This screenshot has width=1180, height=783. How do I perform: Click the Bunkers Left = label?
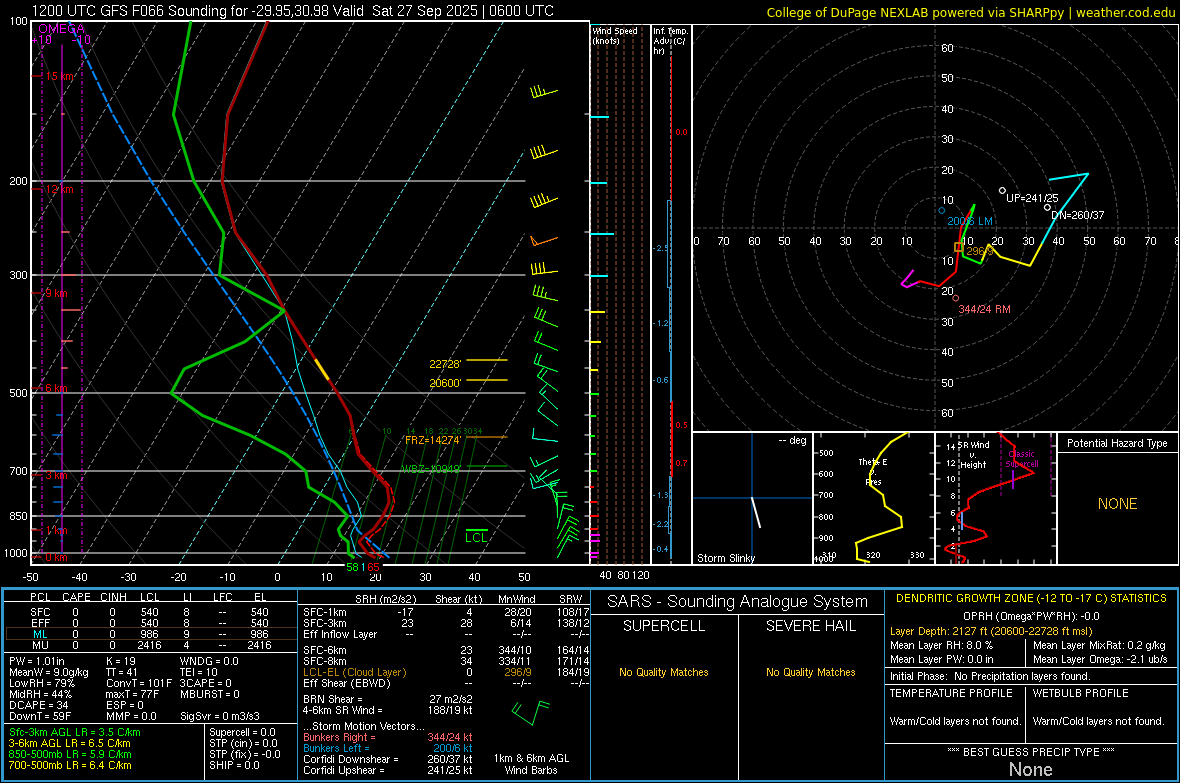pos(336,748)
